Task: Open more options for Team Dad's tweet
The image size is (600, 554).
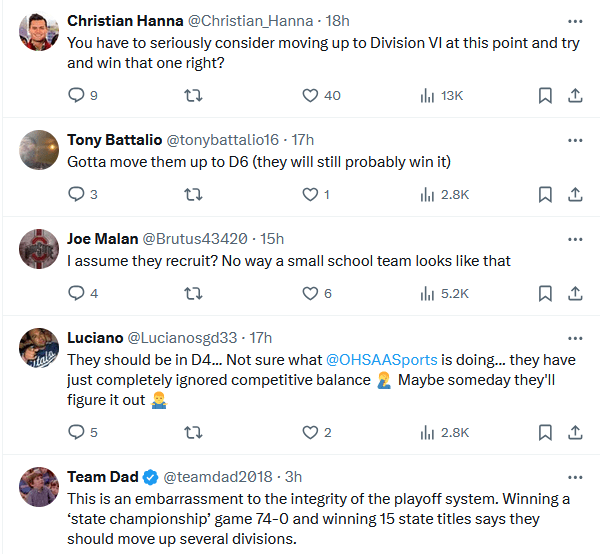Action: coord(574,473)
